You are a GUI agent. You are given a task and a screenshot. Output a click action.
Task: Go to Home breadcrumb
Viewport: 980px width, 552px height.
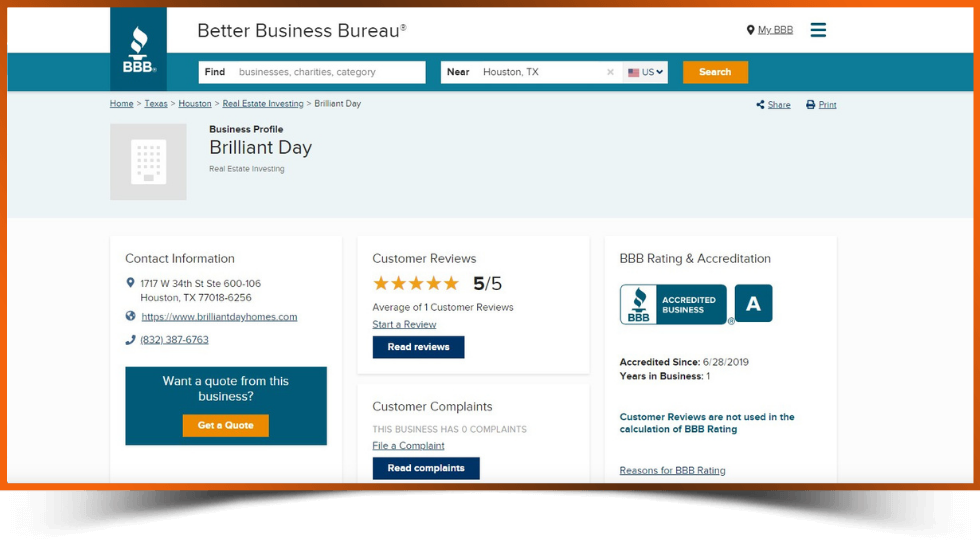click(121, 104)
